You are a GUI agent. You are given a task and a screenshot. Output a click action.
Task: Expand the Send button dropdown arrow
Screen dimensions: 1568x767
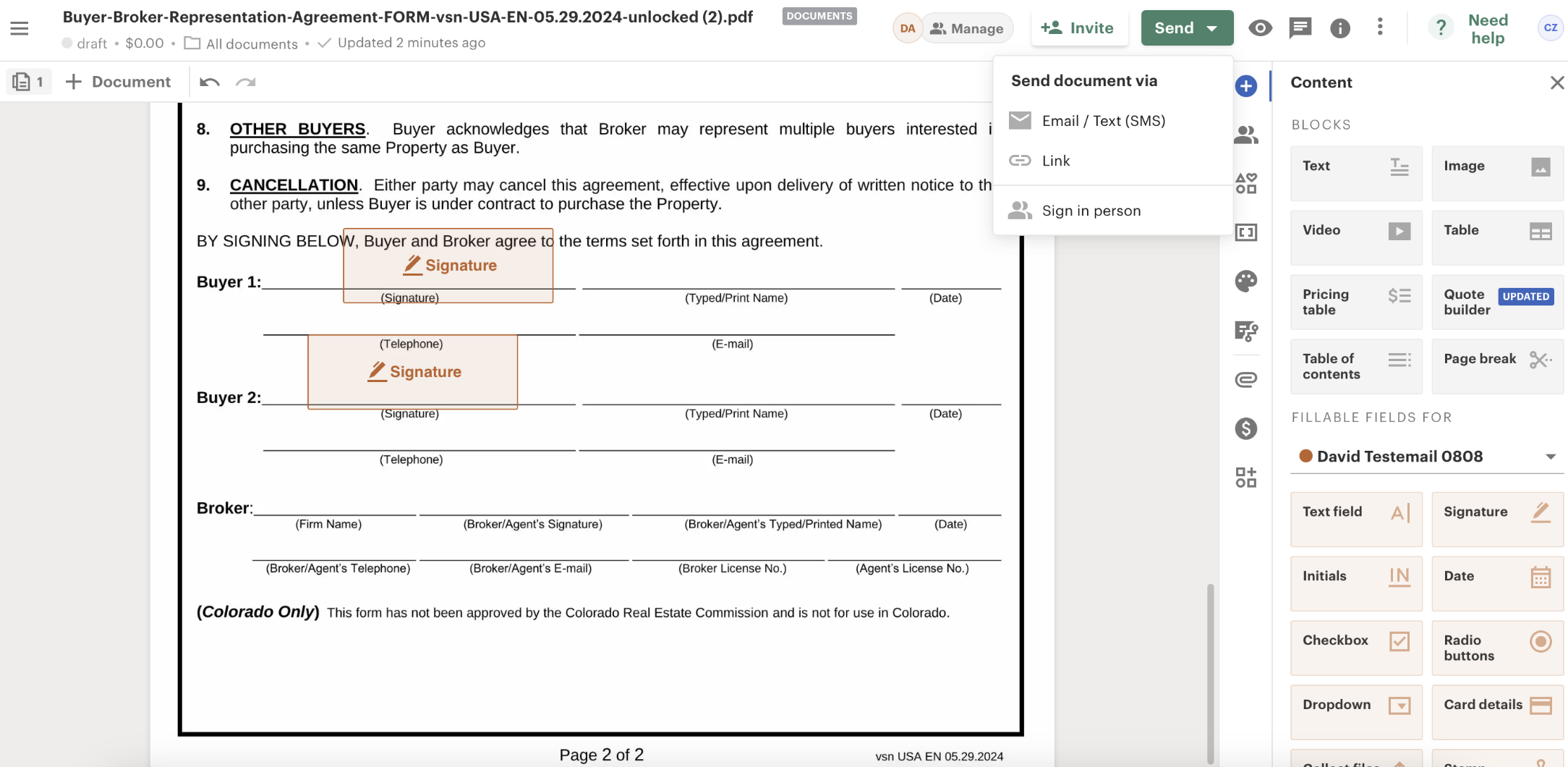[x=1212, y=28]
